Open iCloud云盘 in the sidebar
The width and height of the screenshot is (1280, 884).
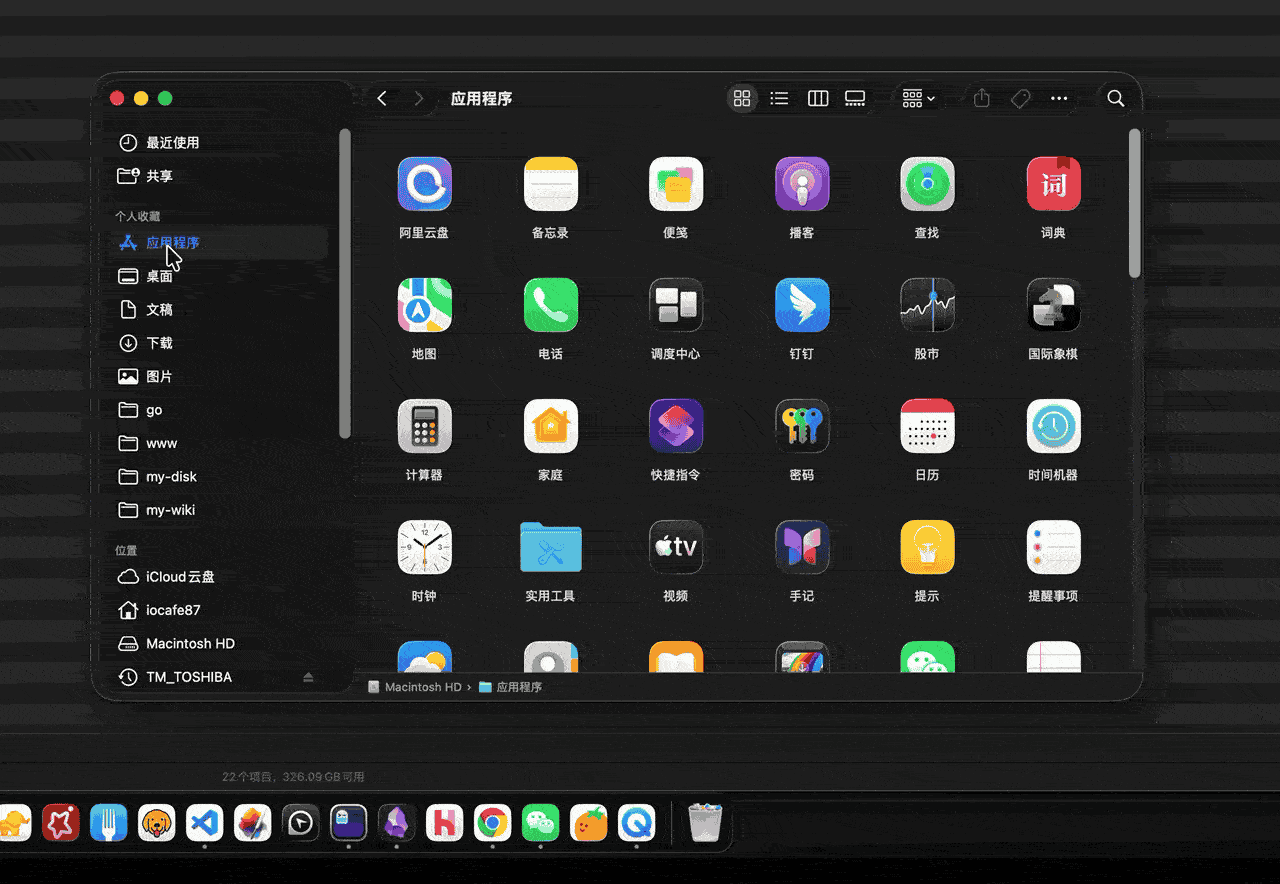(217, 577)
